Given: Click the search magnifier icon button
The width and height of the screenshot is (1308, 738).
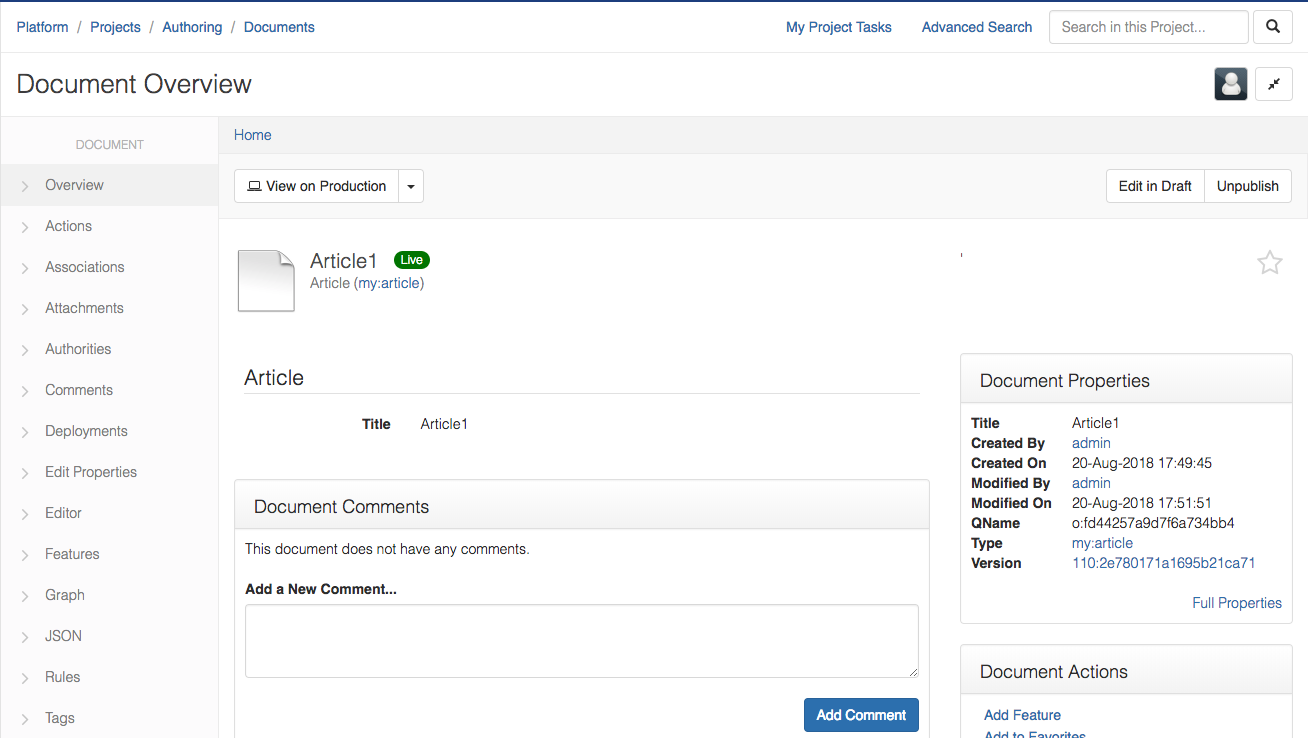Looking at the screenshot, I should pyautogui.click(x=1272, y=27).
